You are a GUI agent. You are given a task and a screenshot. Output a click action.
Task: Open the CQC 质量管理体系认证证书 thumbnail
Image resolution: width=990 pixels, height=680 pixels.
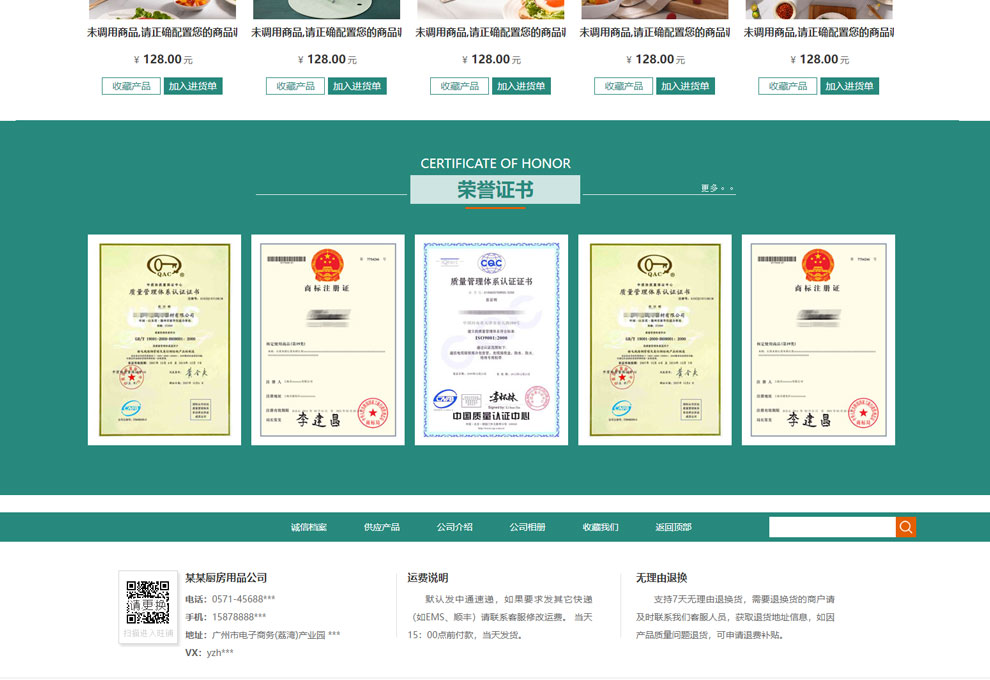[x=491, y=340]
